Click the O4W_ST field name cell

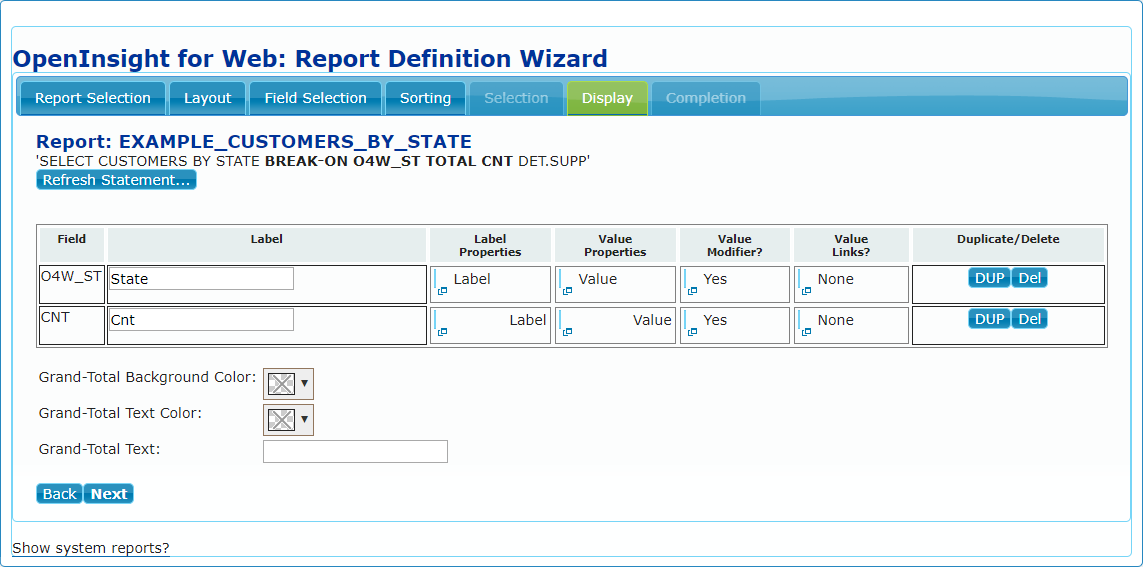pos(71,284)
